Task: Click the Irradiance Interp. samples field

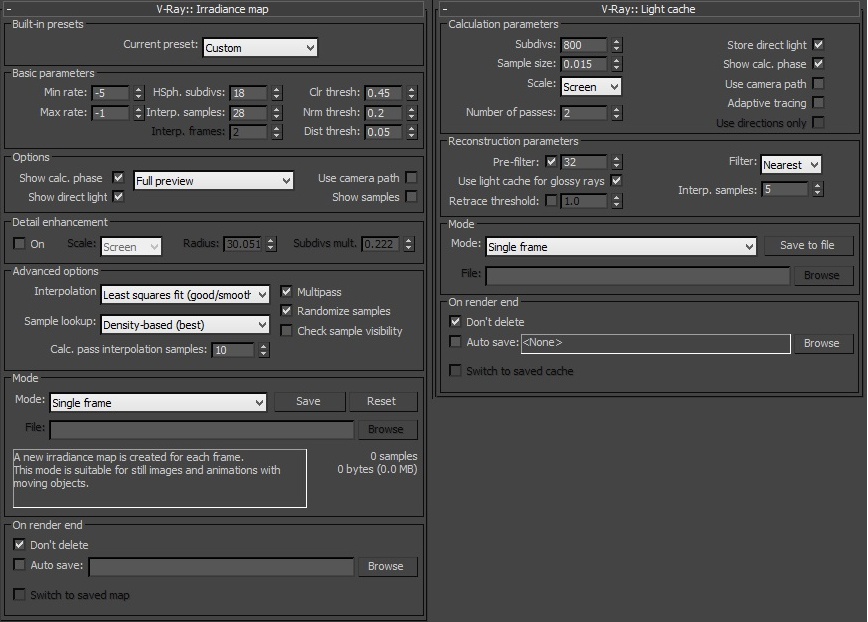Action: 249,113
